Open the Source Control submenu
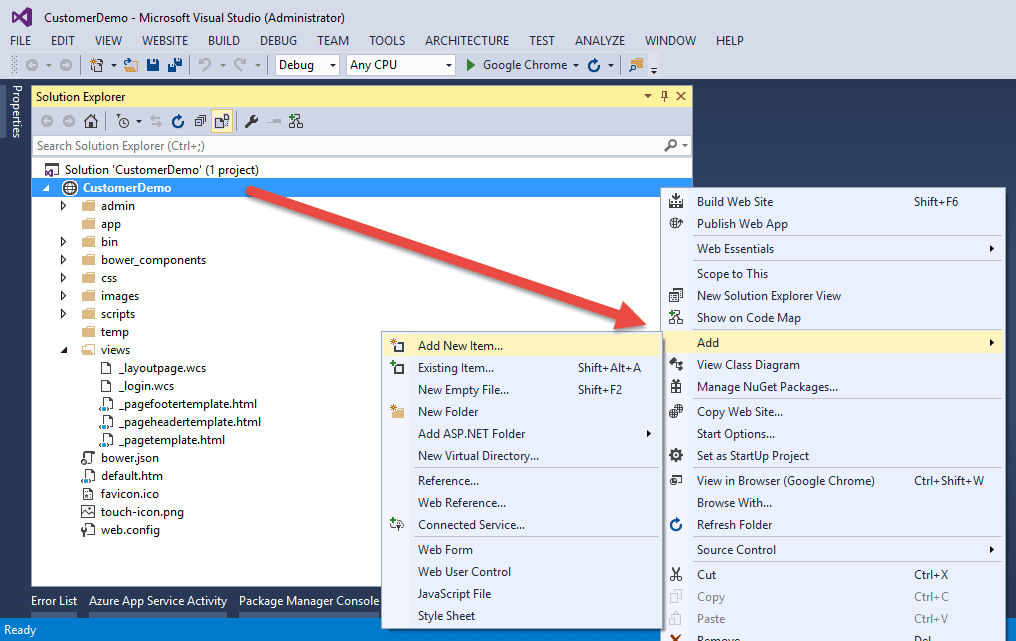Image resolution: width=1016 pixels, height=641 pixels. coord(835,550)
